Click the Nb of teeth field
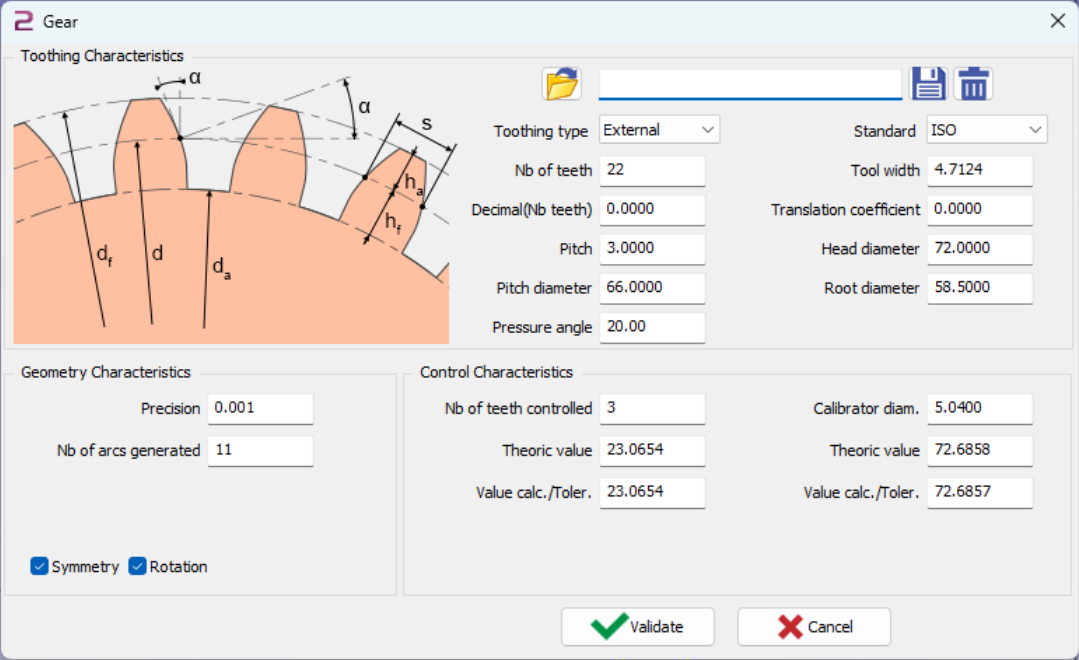 [x=652, y=170]
